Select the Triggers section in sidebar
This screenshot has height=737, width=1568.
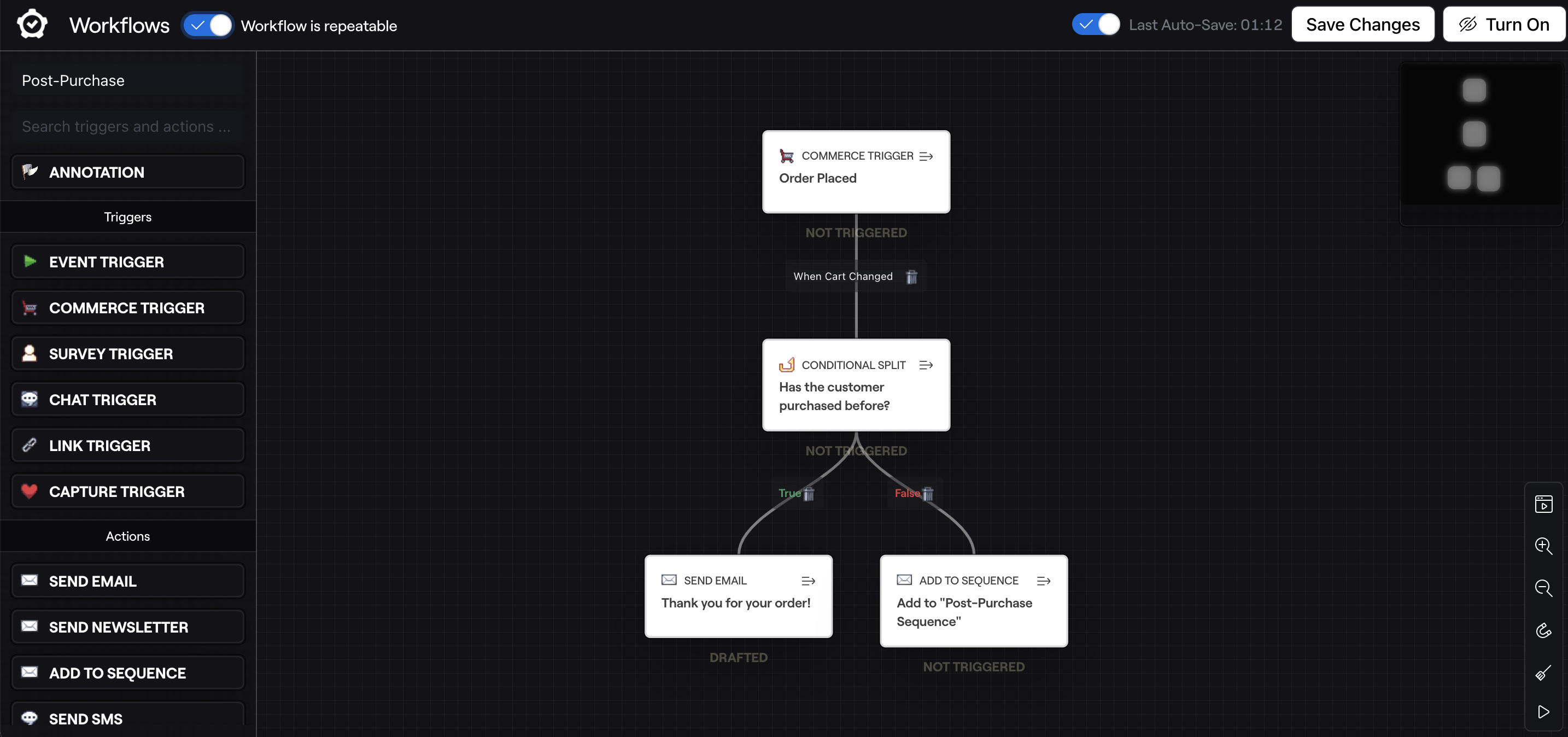[127, 216]
